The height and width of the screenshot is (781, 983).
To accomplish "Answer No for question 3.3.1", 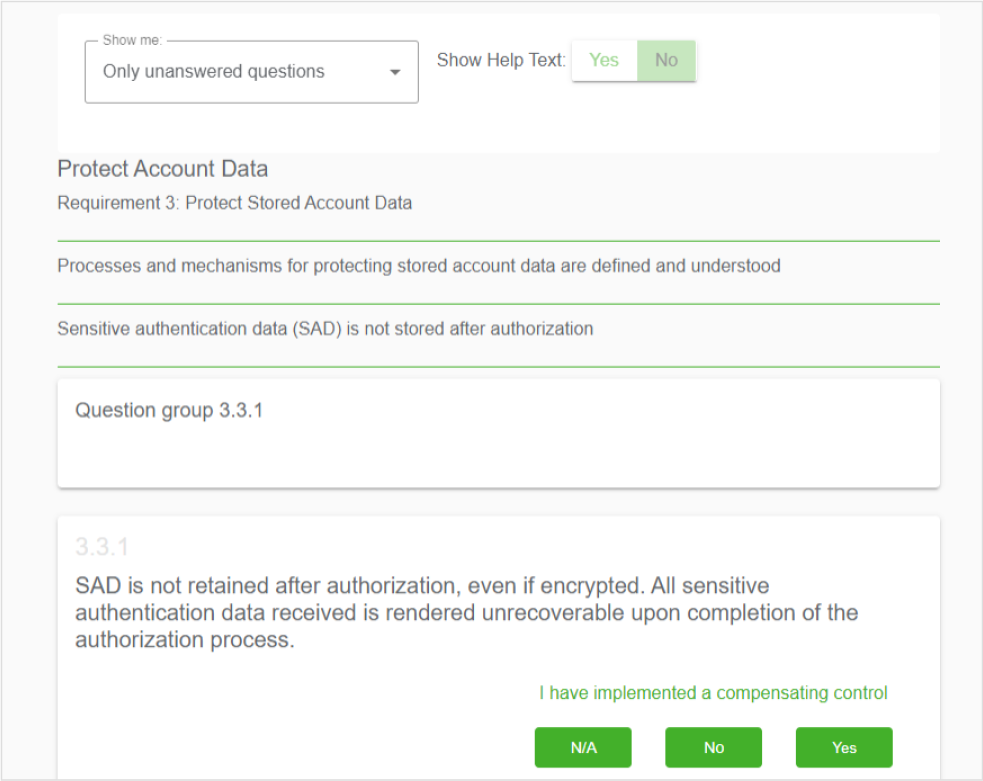I will [713, 747].
